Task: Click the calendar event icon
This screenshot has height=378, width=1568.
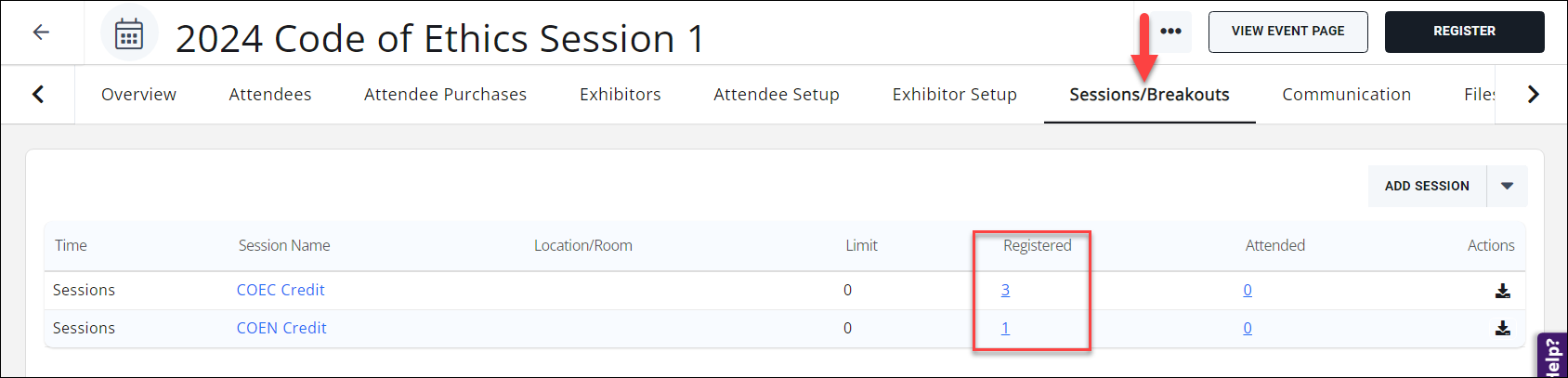Action: point(129,34)
